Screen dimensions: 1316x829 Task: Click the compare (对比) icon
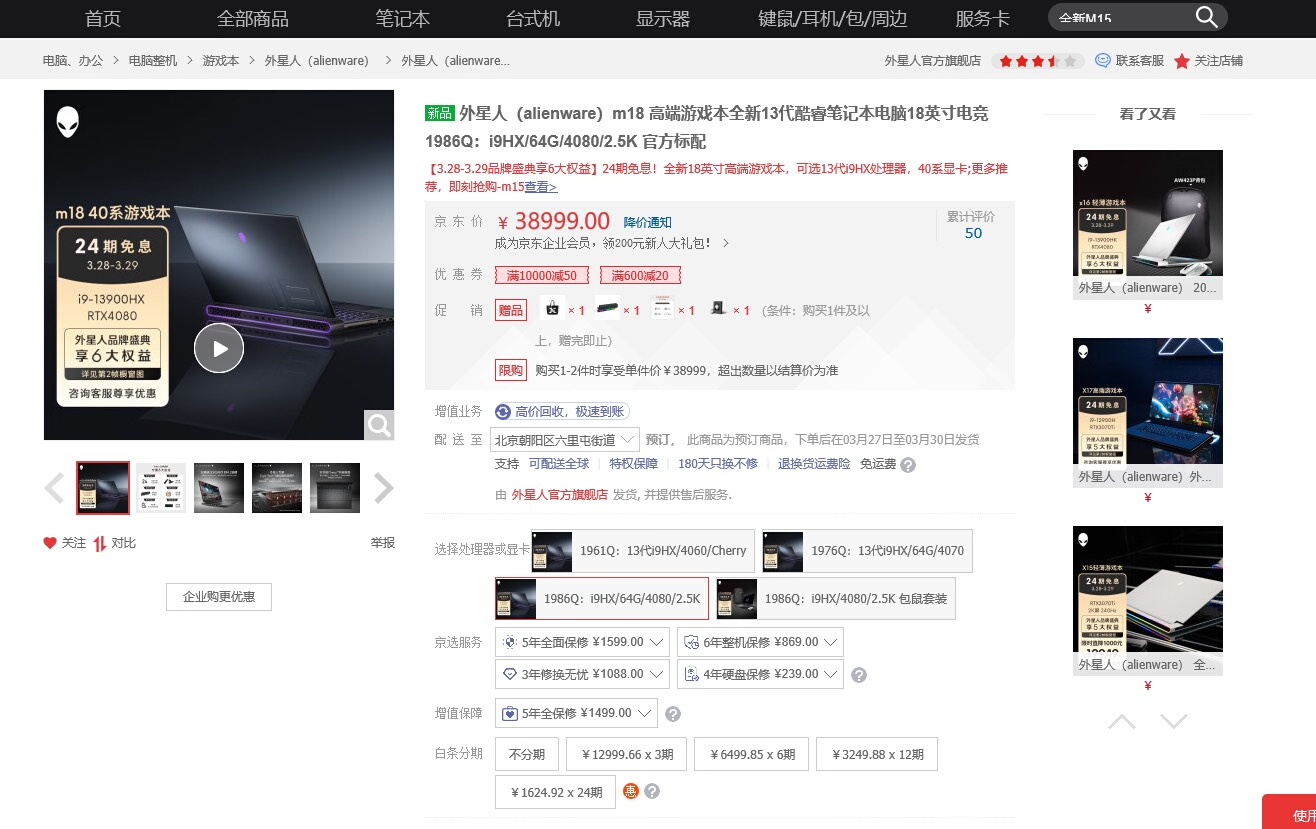[x=100, y=543]
